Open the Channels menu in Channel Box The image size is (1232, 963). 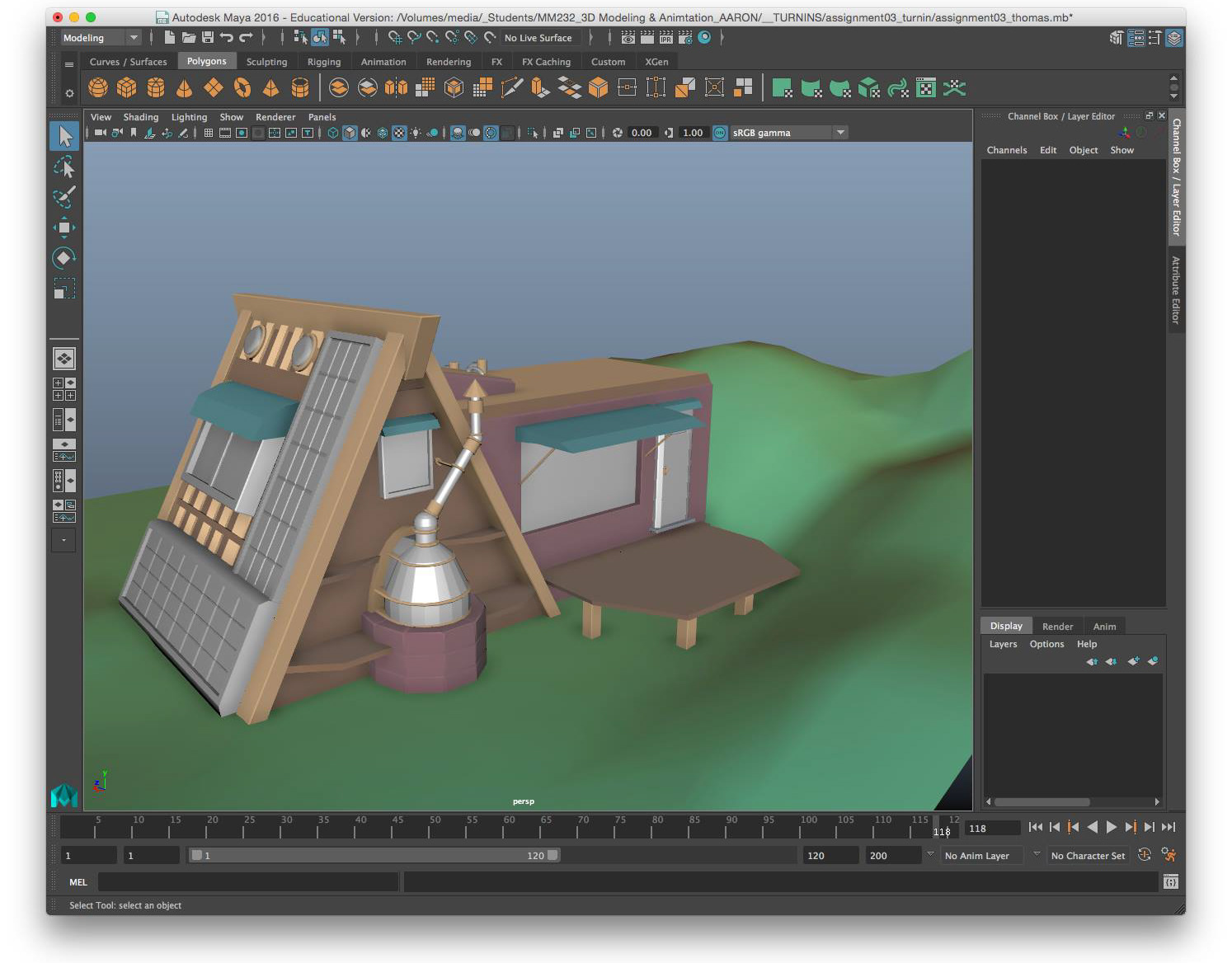pos(1007,150)
